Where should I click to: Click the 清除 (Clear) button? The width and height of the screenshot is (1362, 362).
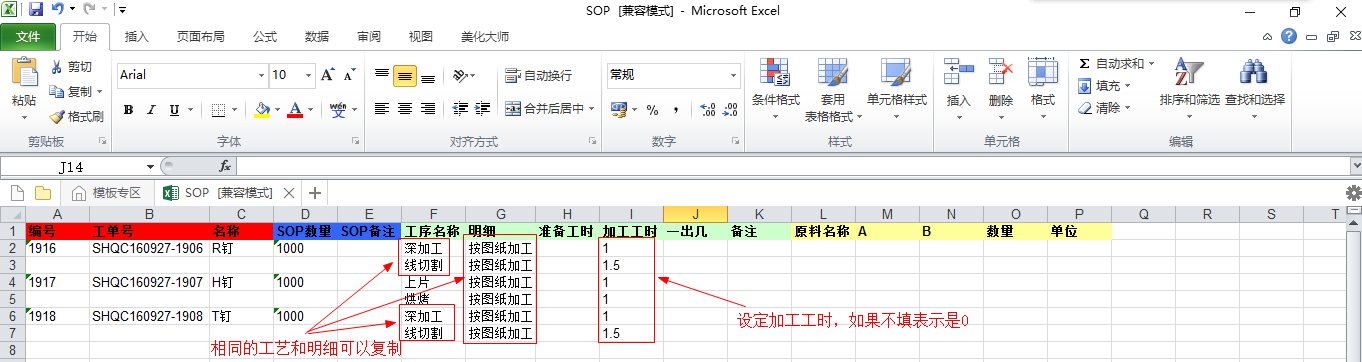(1103, 108)
